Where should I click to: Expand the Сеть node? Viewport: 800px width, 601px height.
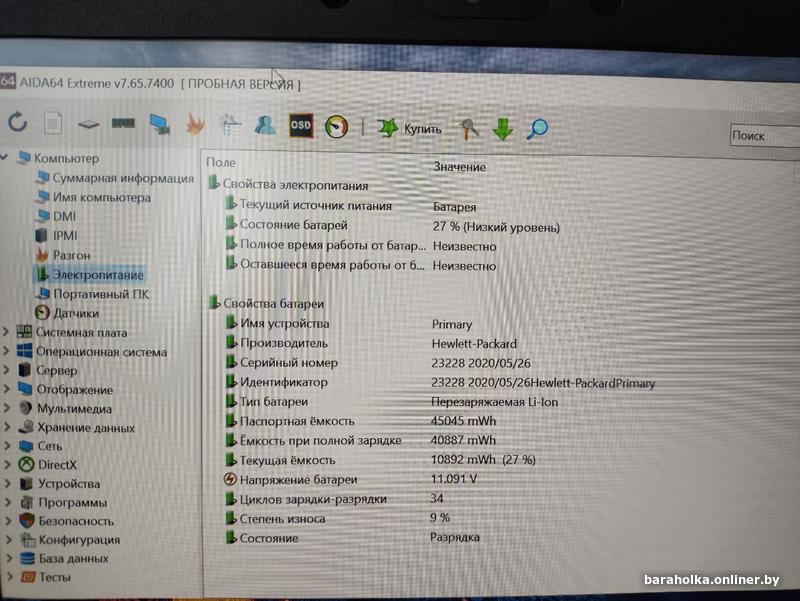[x=7, y=446]
